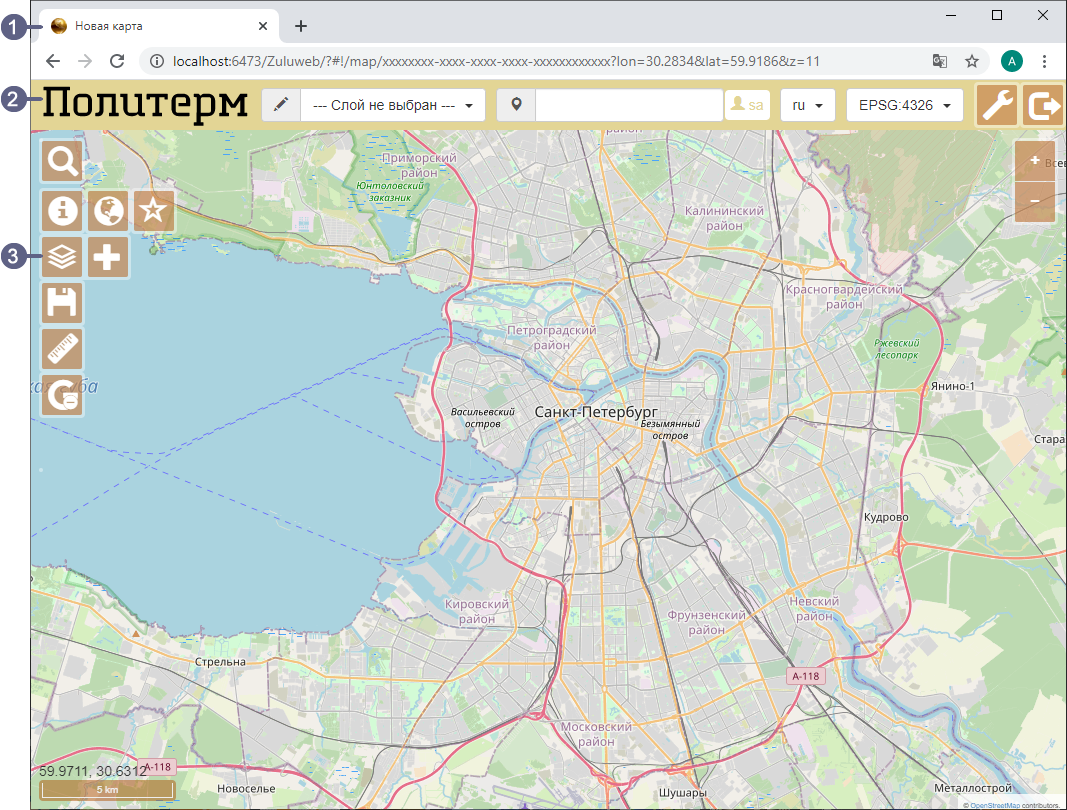This screenshot has width=1067, height=810.
Task: Select the 'Новая карта' browser tab
Action: point(150,27)
